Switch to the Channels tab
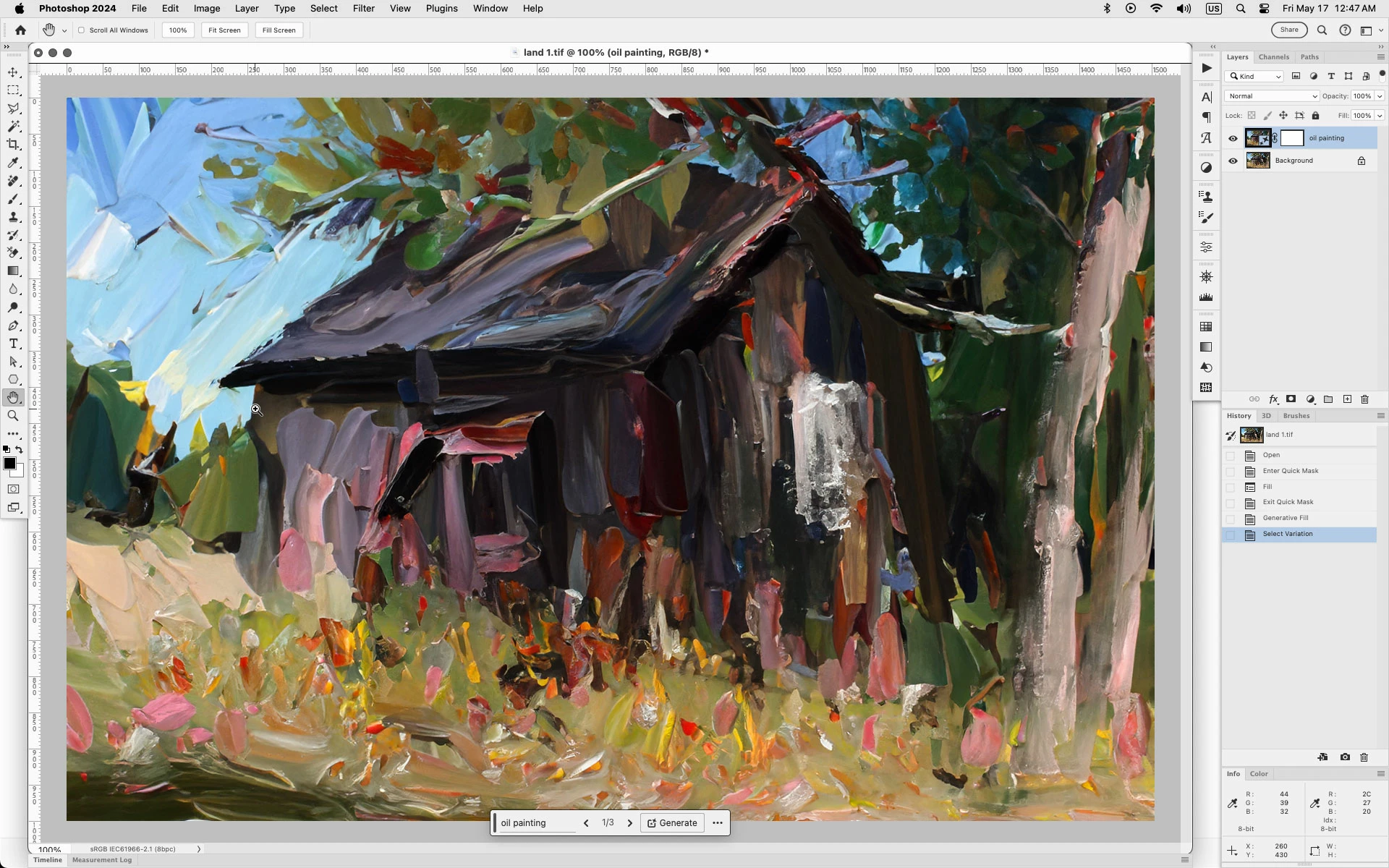Image resolution: width=1389 pixels, height=868 pixels. point(1273,57)
